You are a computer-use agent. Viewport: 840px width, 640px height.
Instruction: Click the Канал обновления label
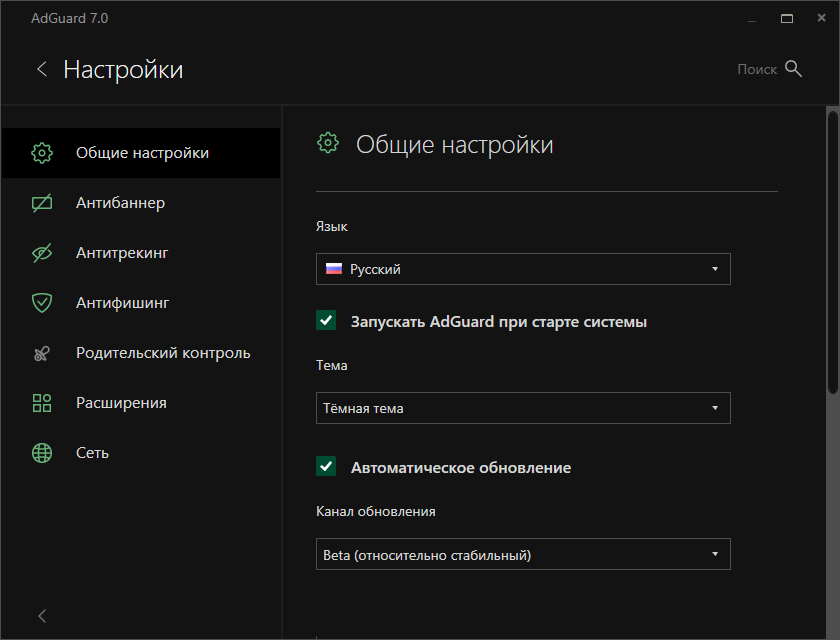[376, 511]
